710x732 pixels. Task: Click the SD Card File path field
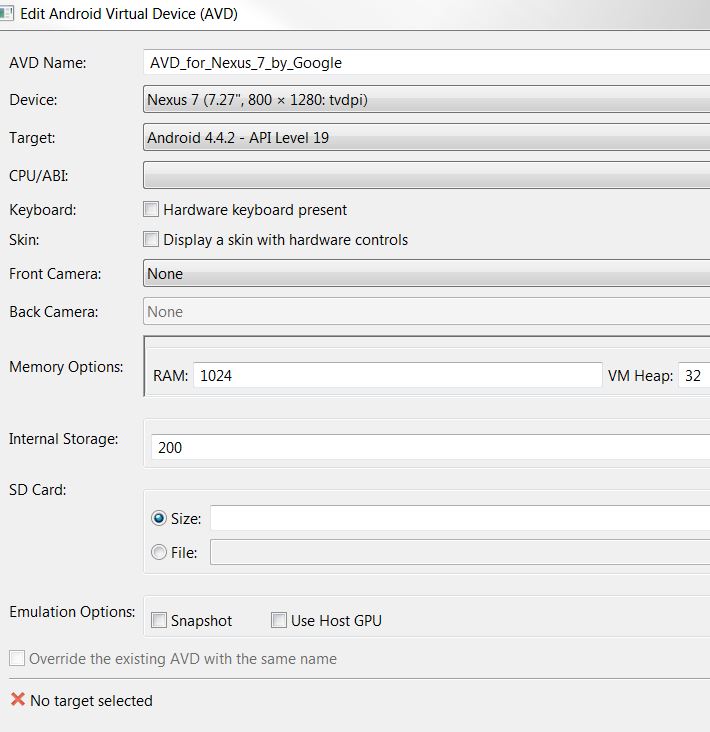[x=458, y=552]
